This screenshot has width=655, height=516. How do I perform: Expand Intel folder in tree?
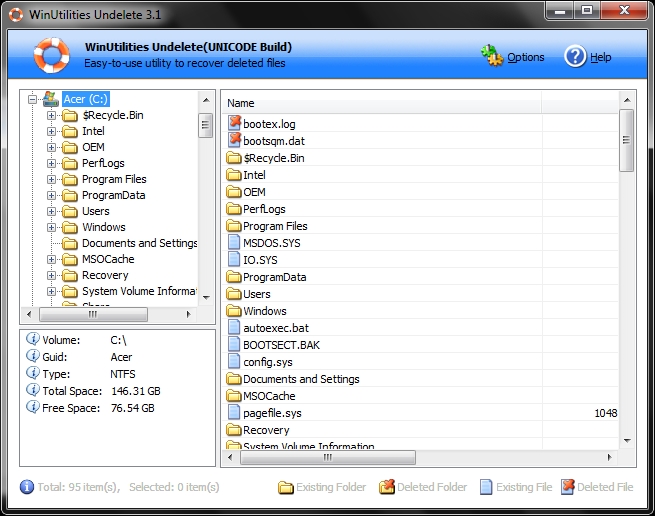pos(51,131)
